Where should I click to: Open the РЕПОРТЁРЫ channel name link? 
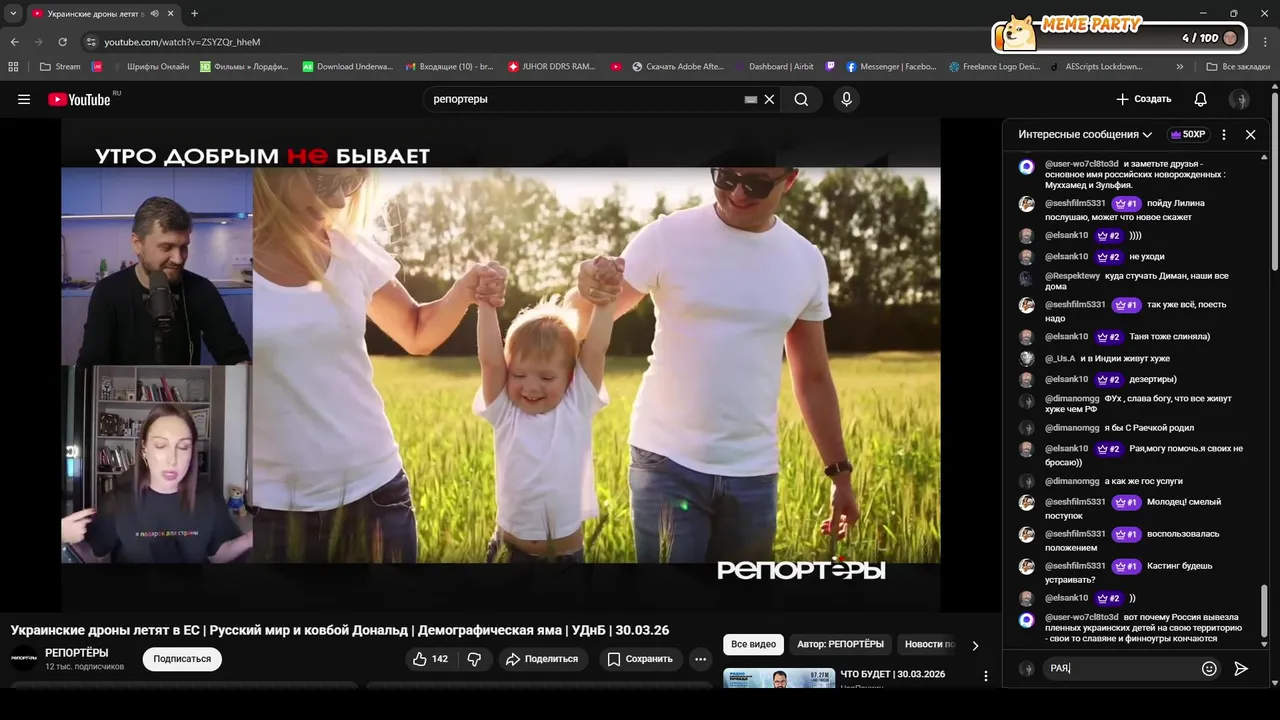point(77,653)
